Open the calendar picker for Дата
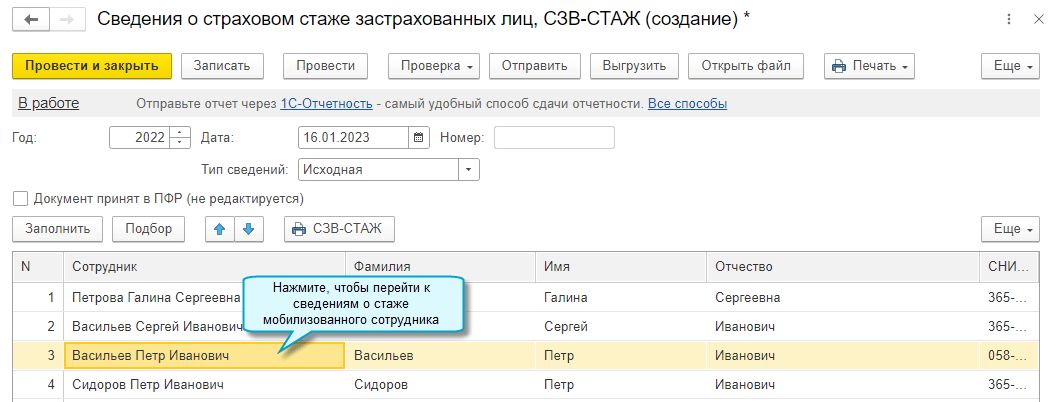The image size is (1056, 402). (x=419, y=138)
